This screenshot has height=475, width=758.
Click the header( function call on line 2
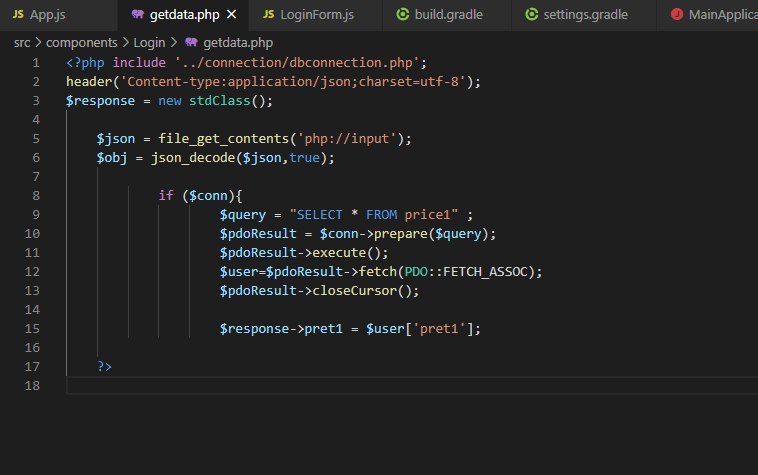pos(92,82)
